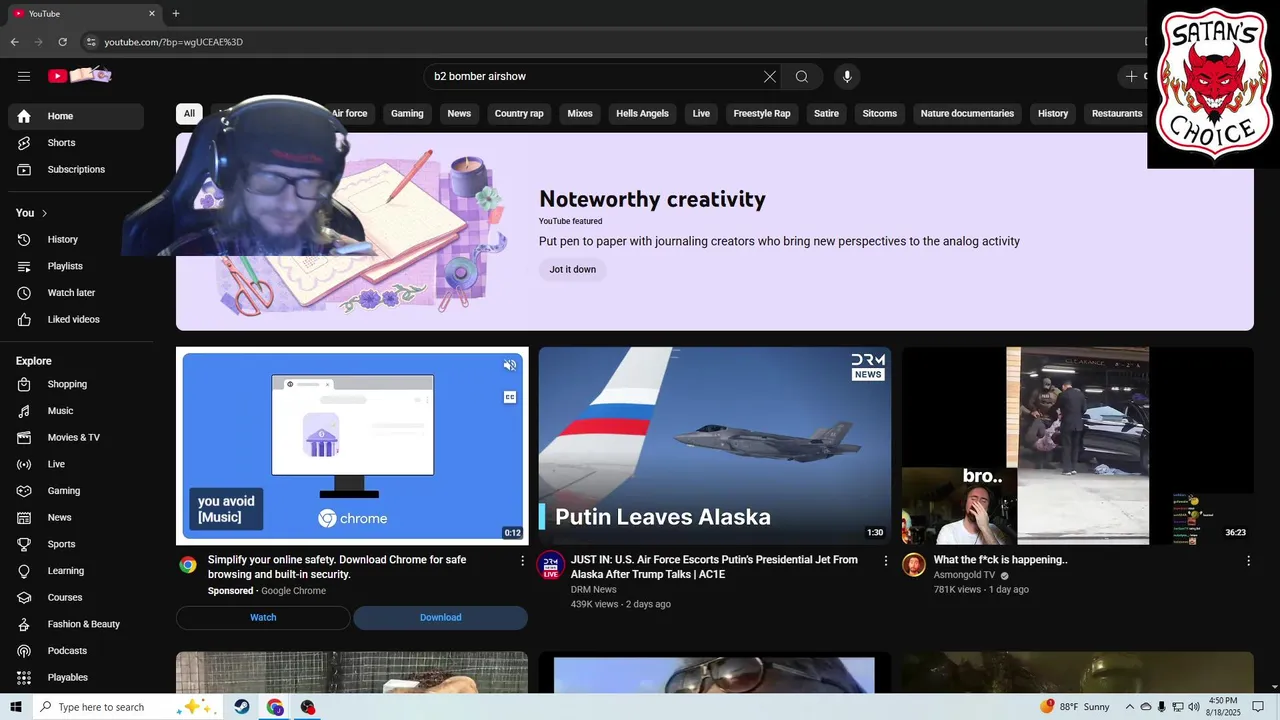Screen dimensions: 1280x720
Task: Open the Asmongold video thumbnail
Action: [x=1077, y=446]
